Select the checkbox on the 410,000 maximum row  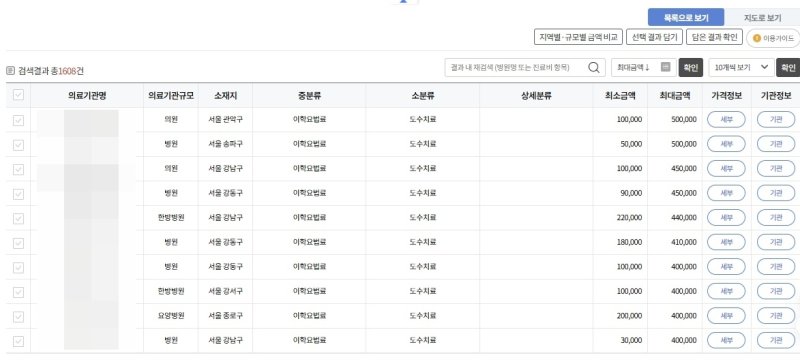(18, 243)
